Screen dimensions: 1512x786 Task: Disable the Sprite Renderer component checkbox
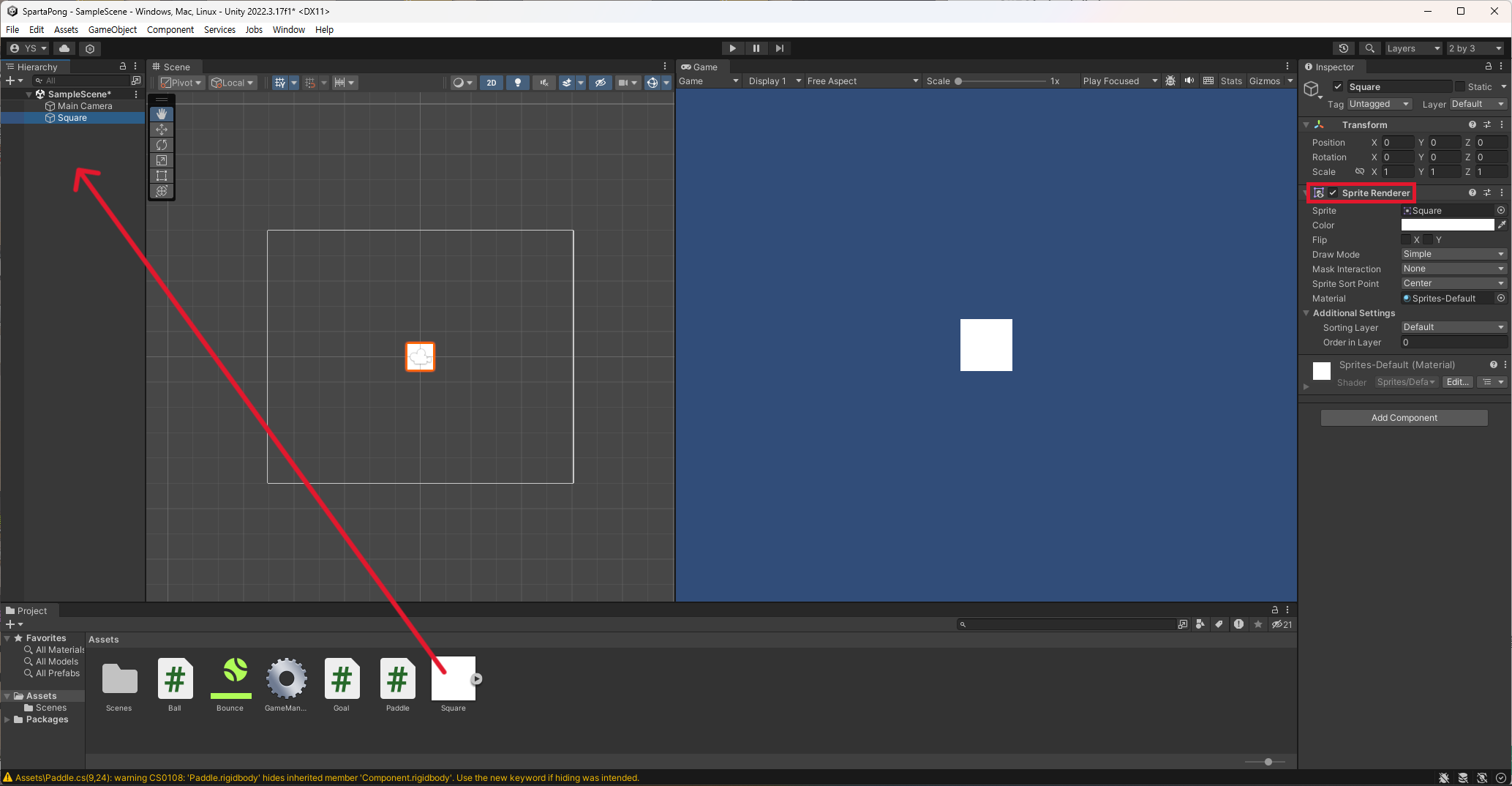click(x=1334, y=192)
